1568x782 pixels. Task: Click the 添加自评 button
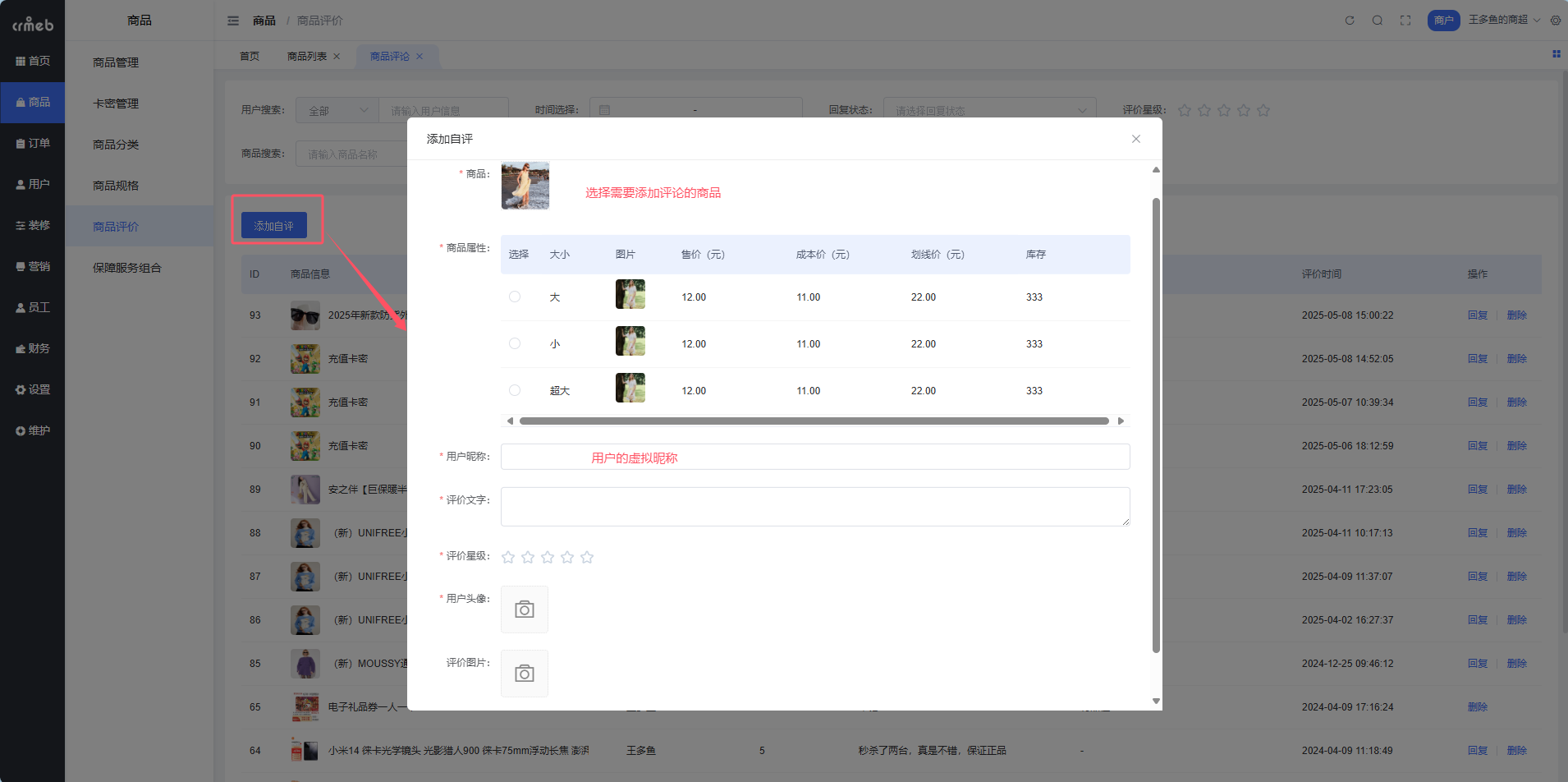[x=274, y=226]
